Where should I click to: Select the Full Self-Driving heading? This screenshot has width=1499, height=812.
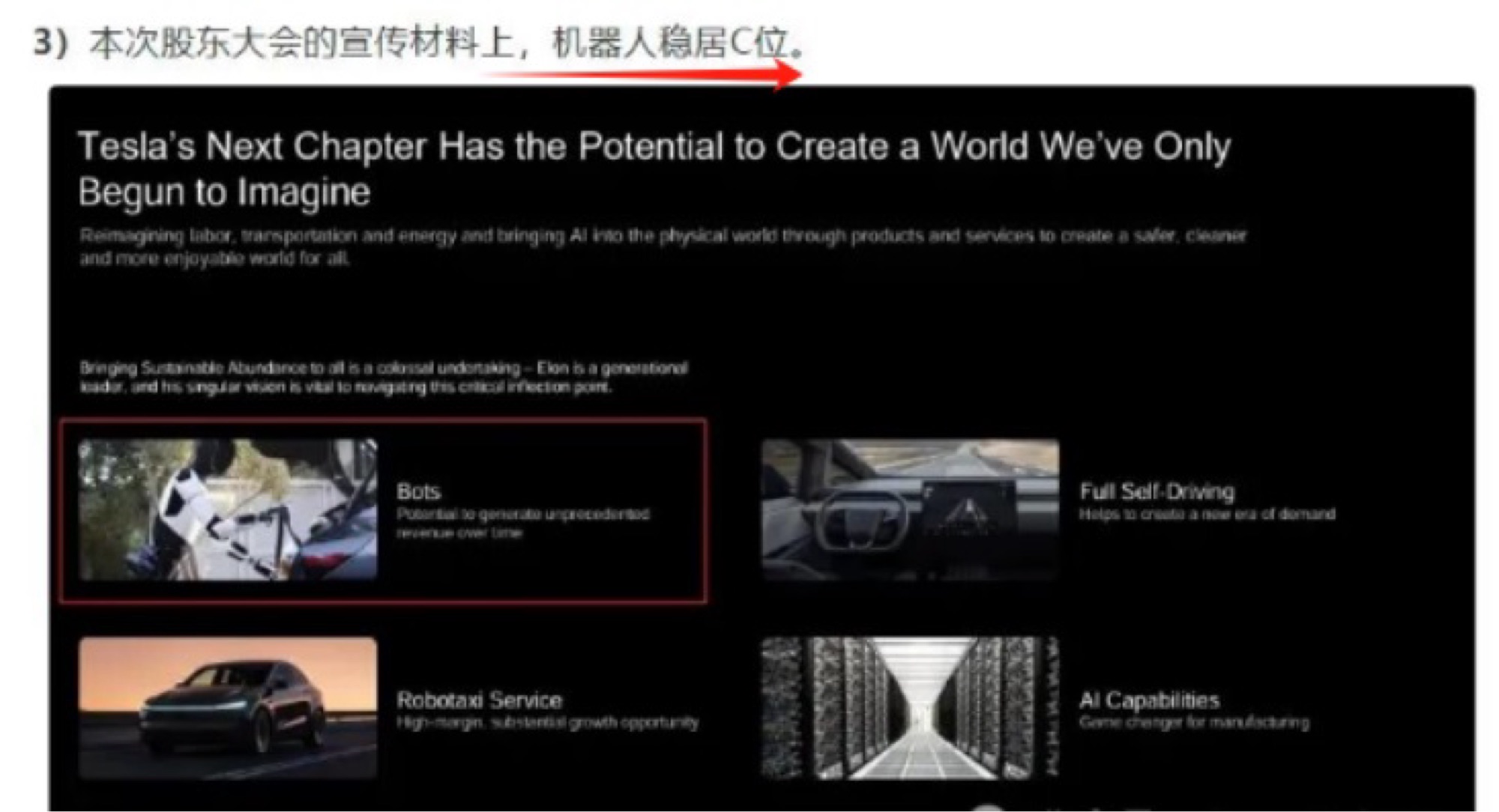pos(1156,491)
